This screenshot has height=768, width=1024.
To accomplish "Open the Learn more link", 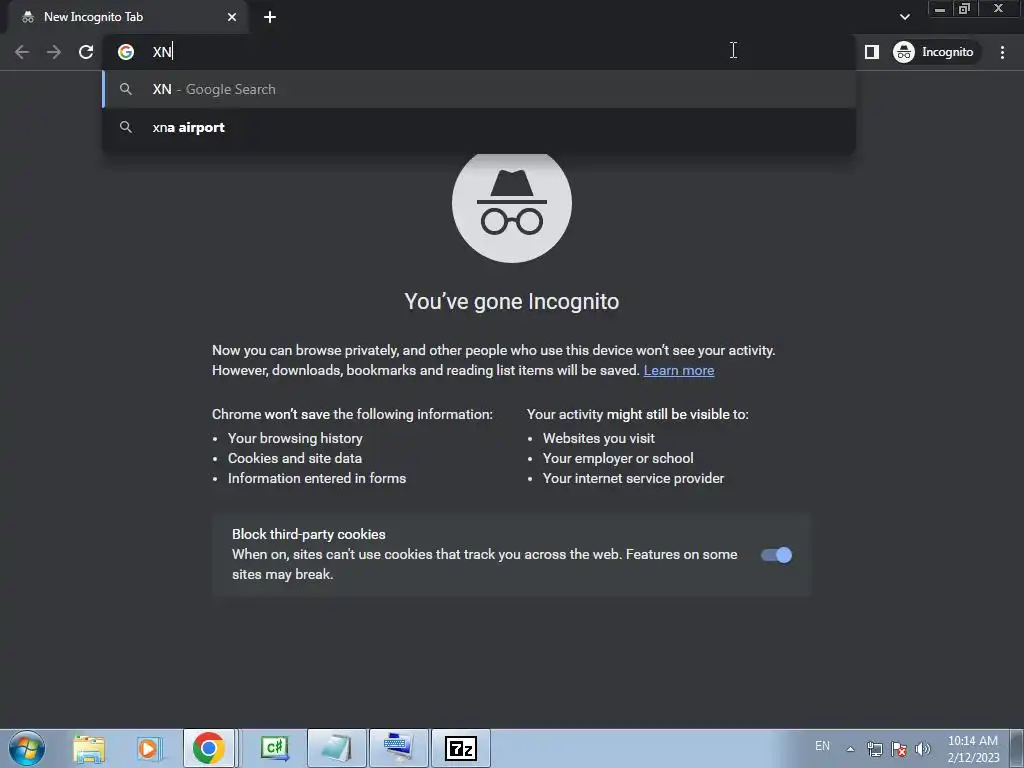I will [679, 370].
